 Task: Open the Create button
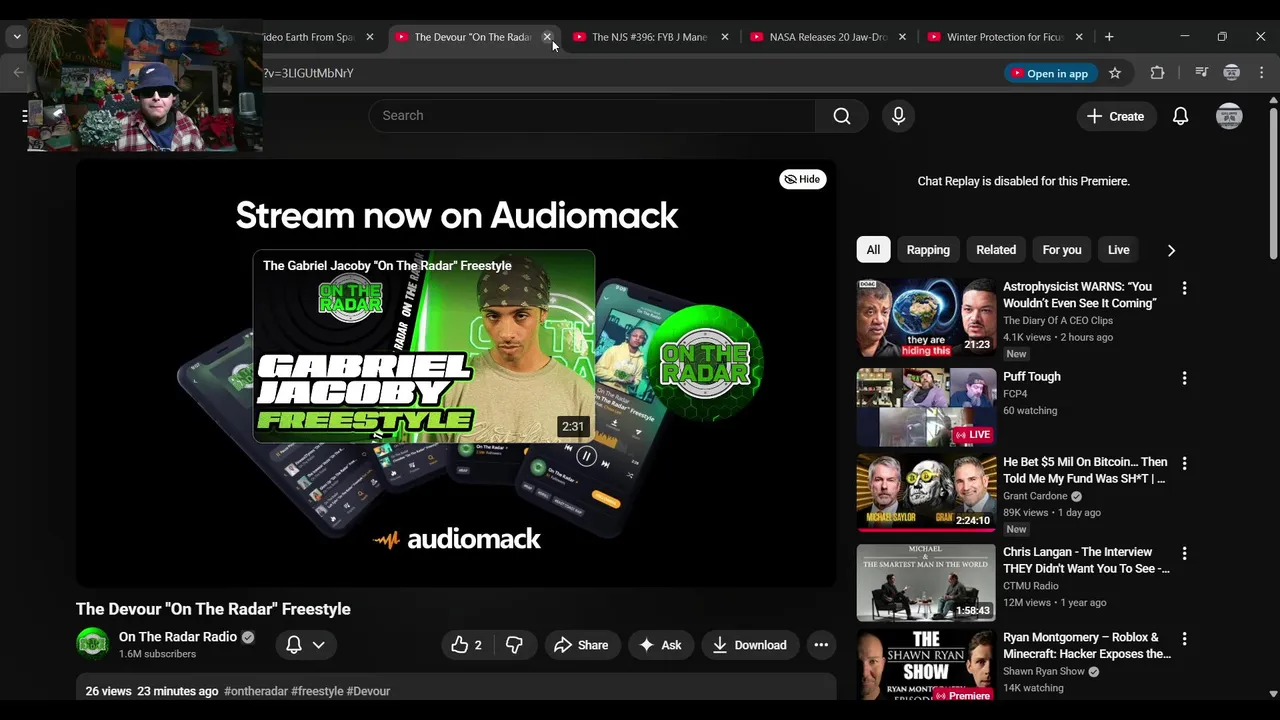(x=1116, y=116)
